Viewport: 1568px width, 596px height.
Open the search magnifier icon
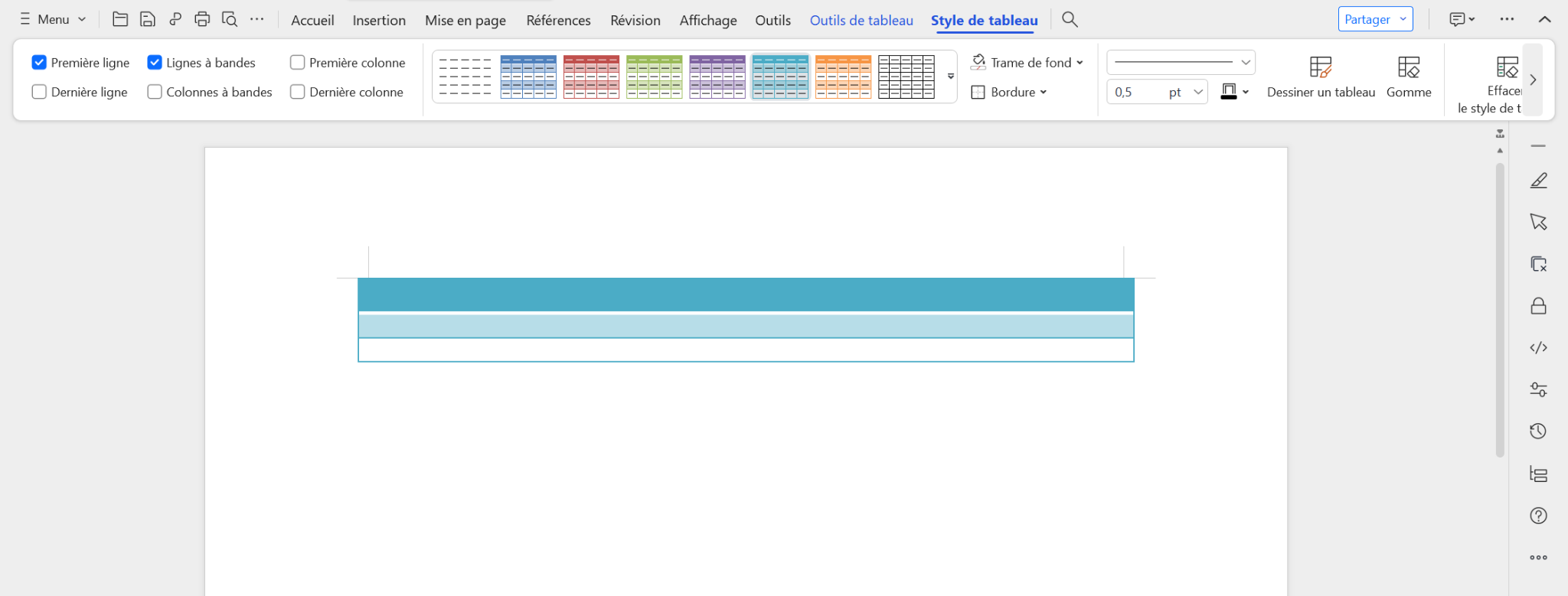1070,19
